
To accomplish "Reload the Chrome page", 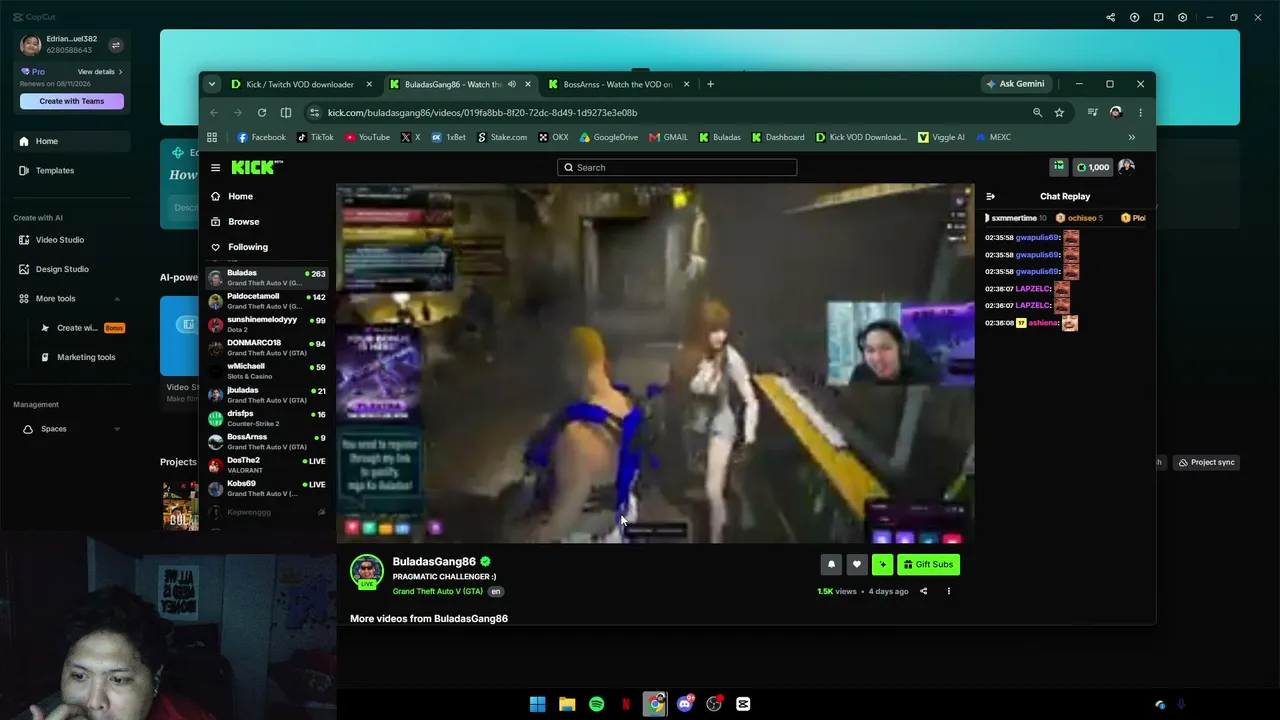I will click(262, 113).
